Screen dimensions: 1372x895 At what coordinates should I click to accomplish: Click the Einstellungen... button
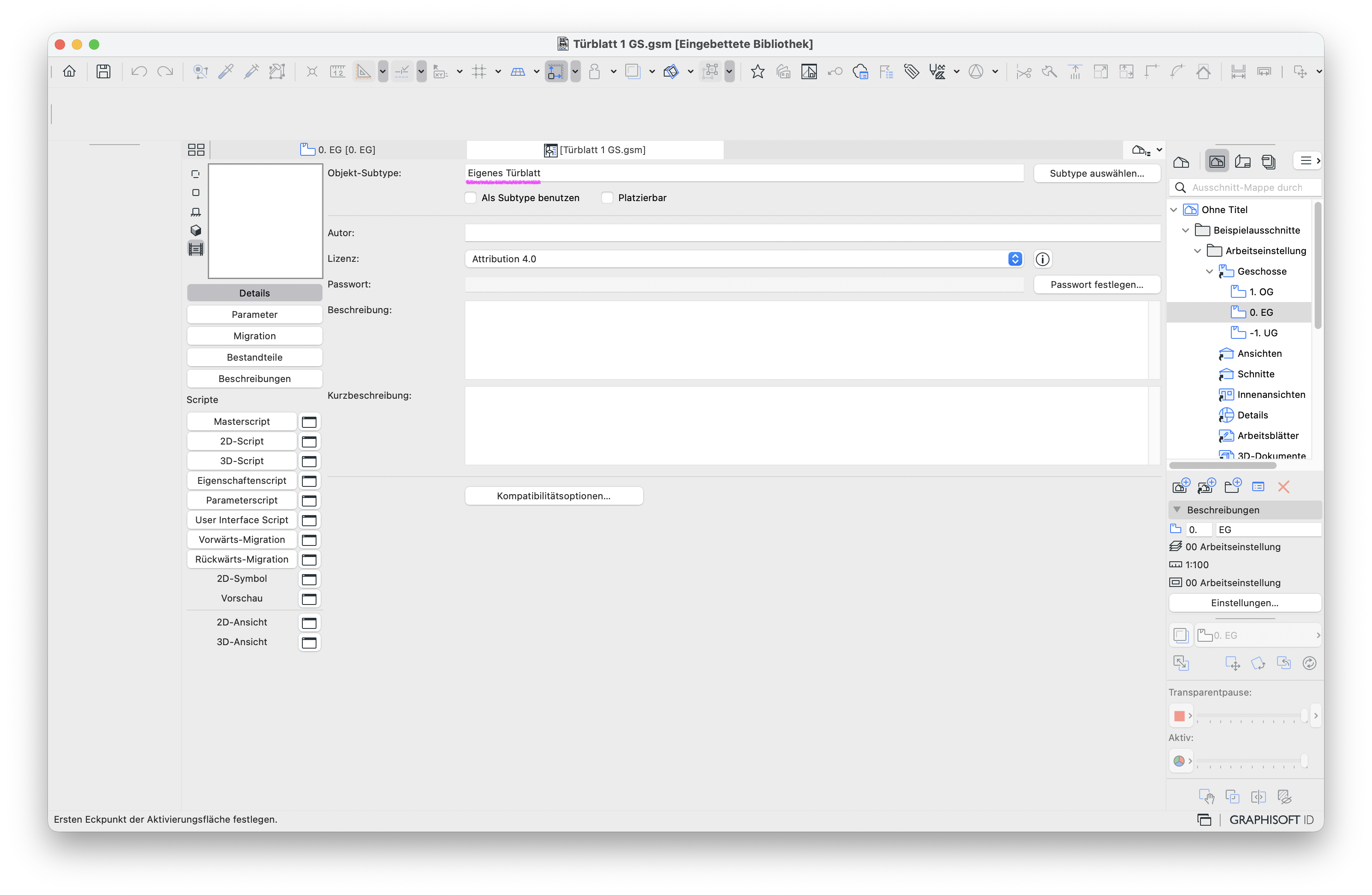click(x=1245, y=603)
